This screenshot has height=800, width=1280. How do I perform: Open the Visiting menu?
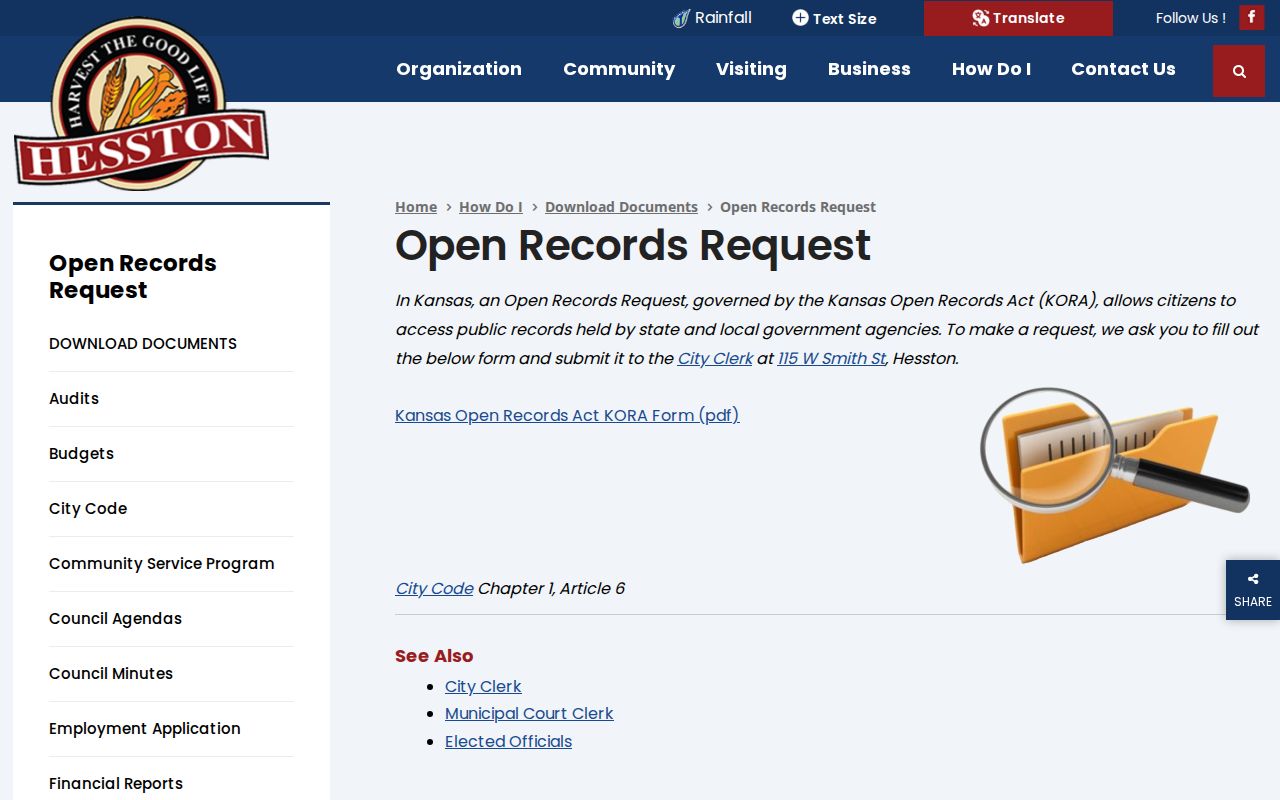pos(751,69)
